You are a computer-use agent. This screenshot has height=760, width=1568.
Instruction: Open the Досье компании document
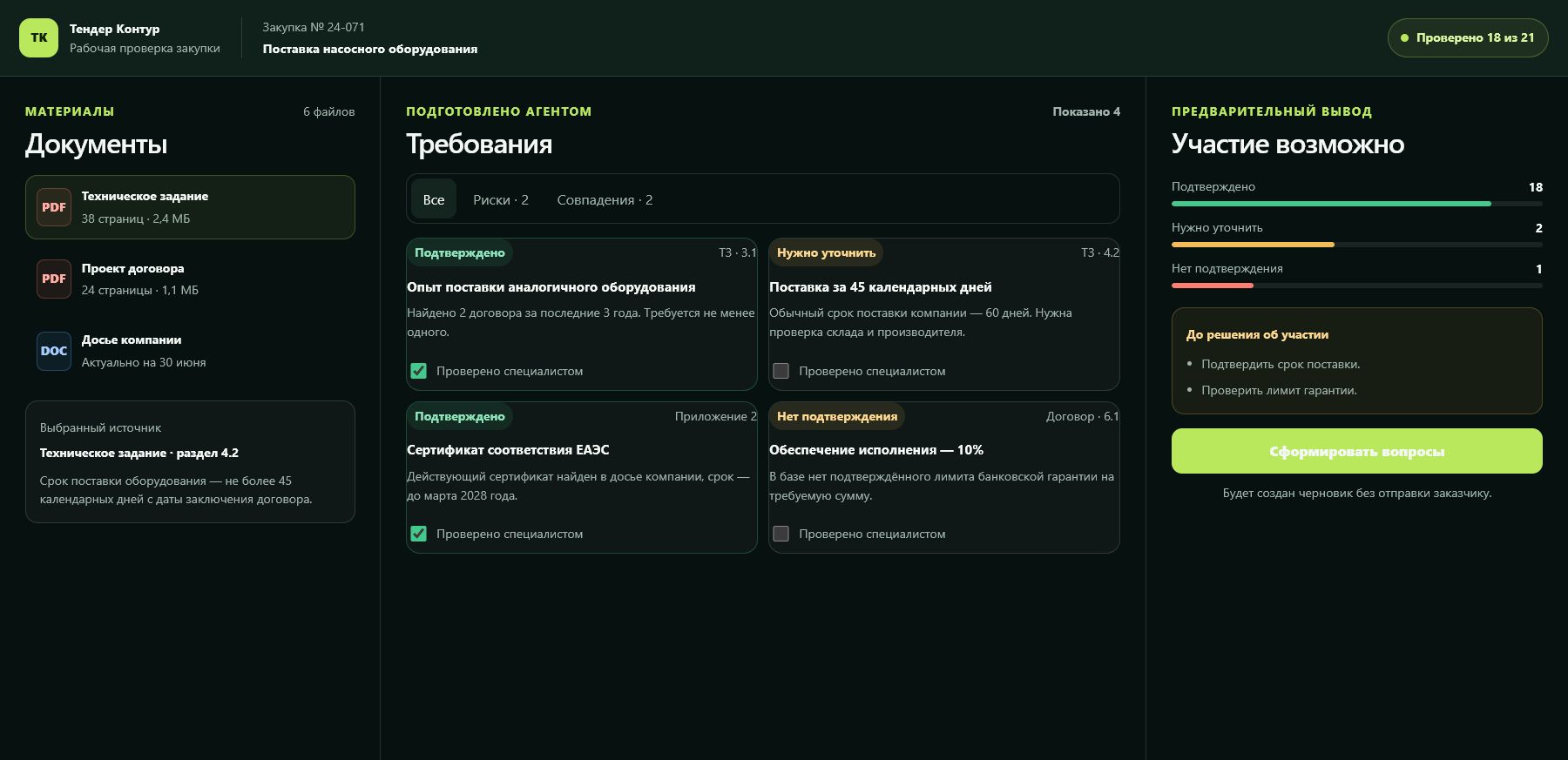(x=190, y=351)
